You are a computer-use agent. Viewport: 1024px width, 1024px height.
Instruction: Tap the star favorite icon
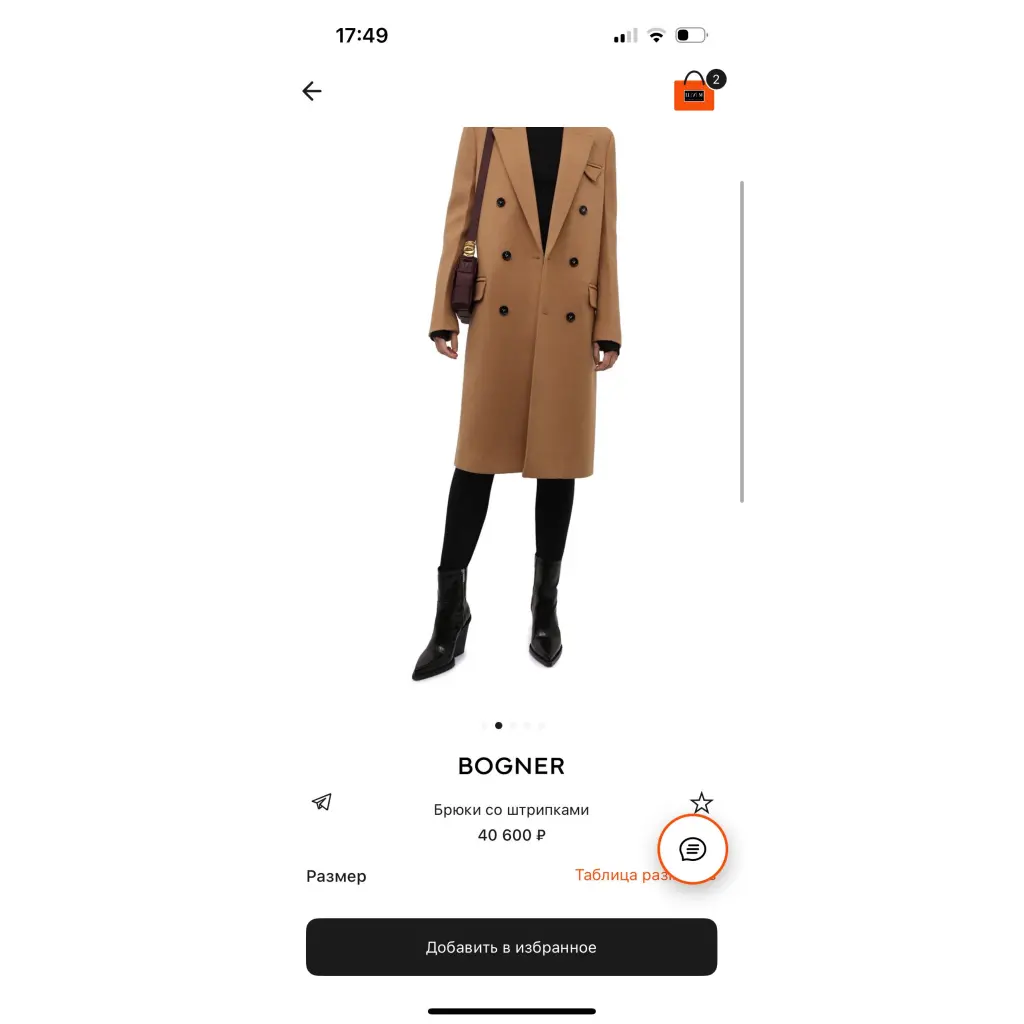coord(701,803)
